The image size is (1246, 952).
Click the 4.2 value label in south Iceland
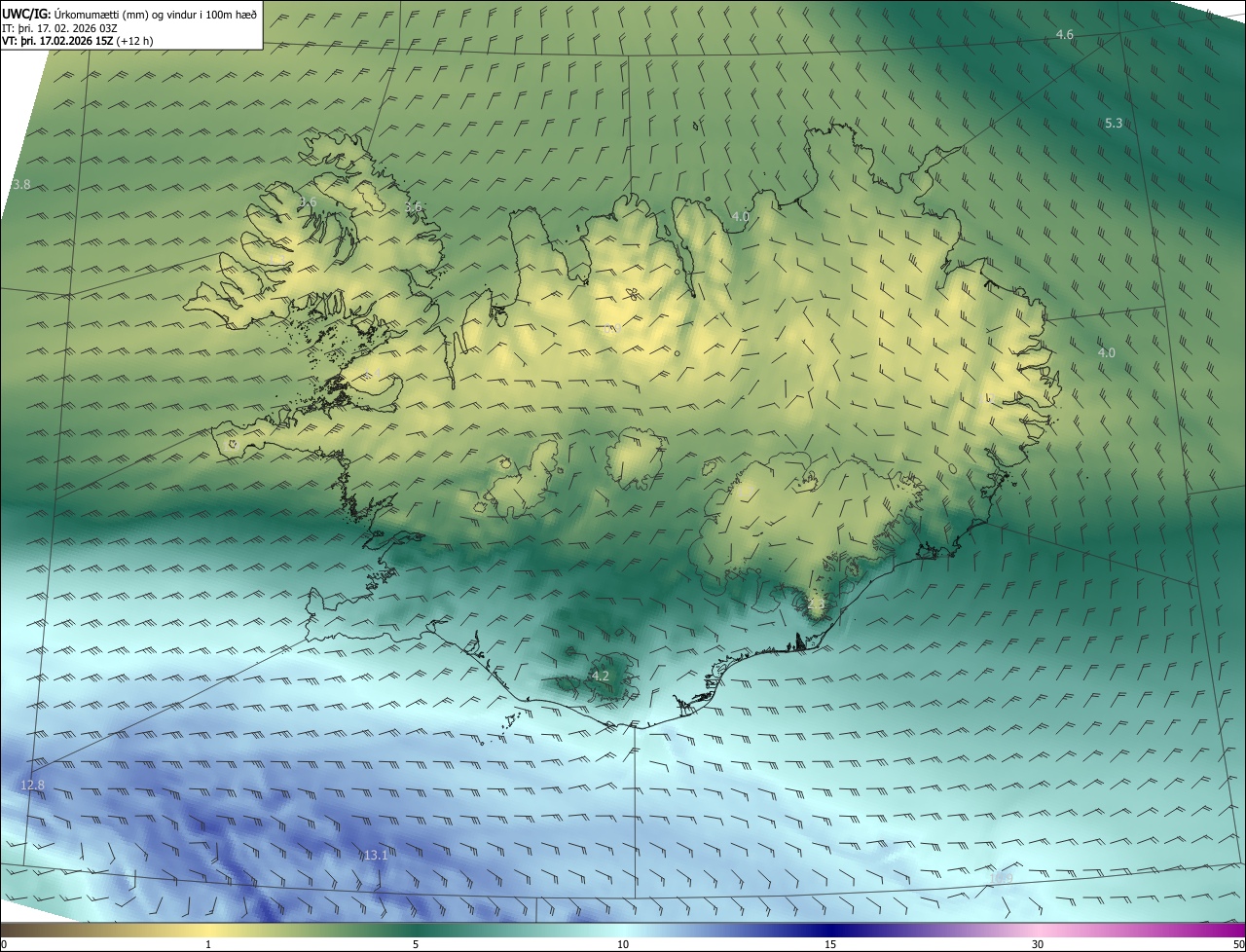pyautogui.click(x=601, y=677)
